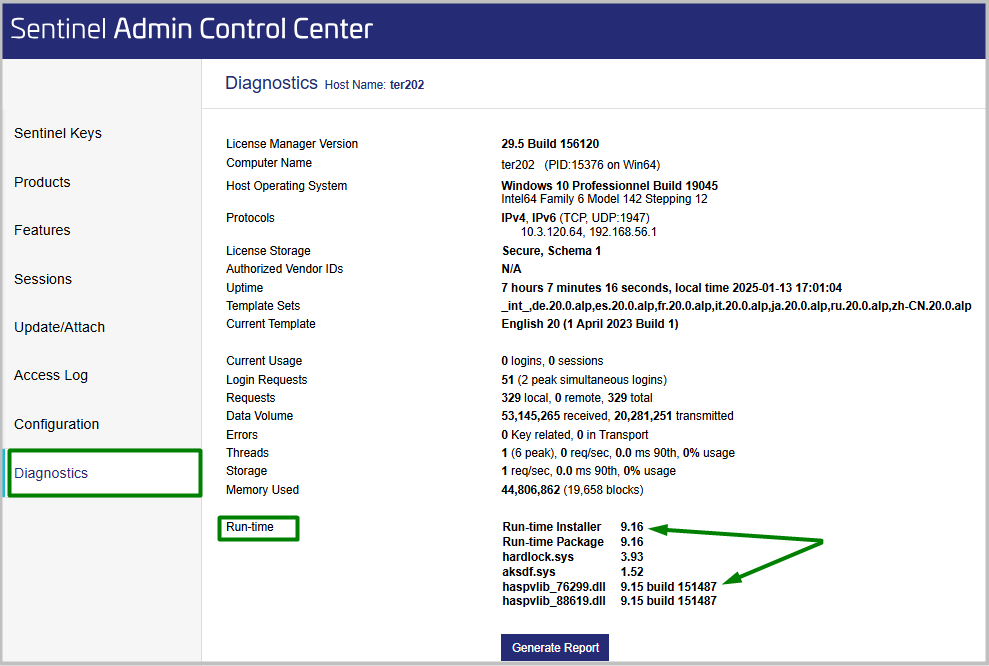The height and width of the screenshot is (666, 989).
Task: Open the Sentinel Keys page
Action: point(58,133)
